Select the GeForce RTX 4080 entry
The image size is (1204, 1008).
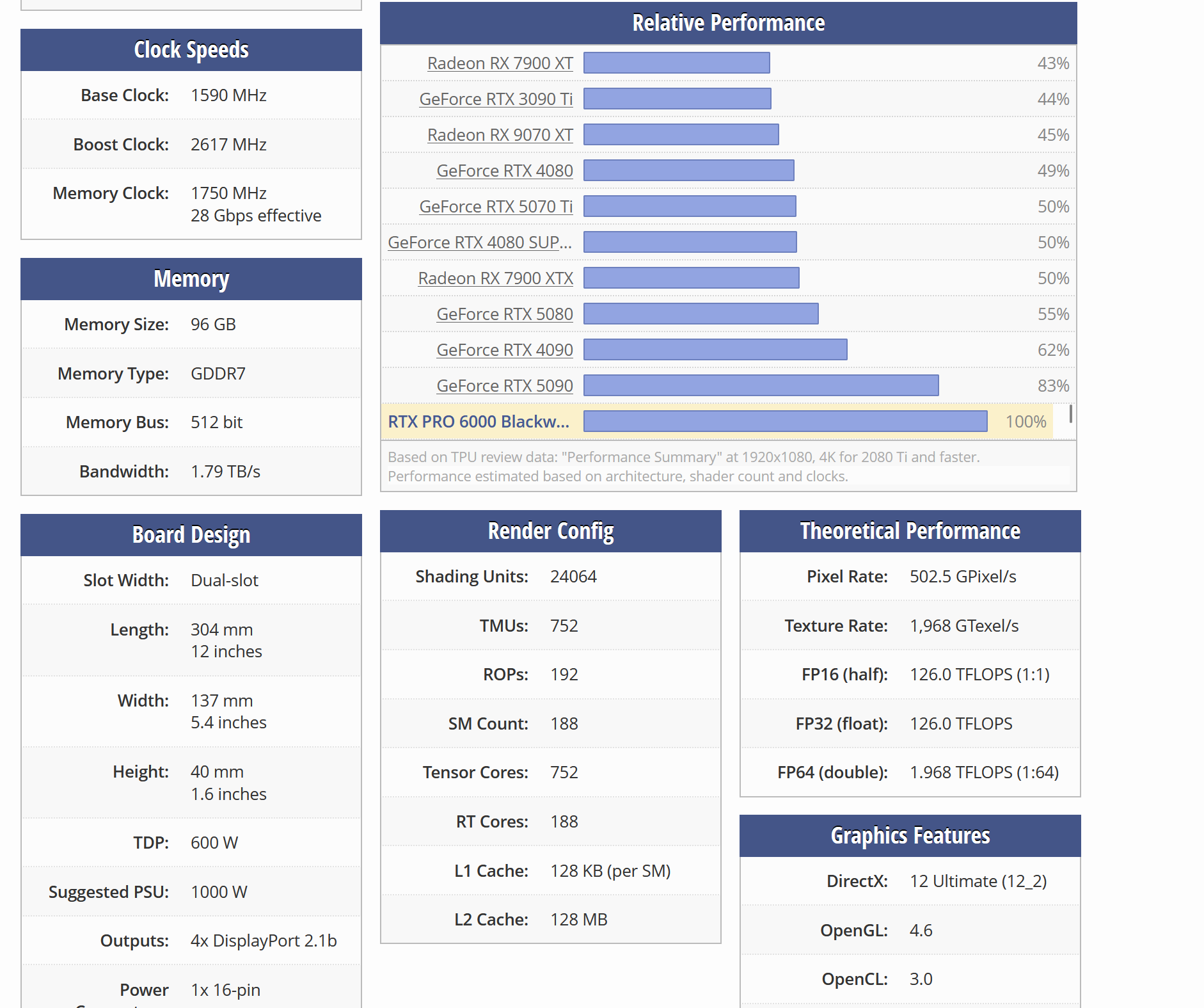(x=505, y=171)
